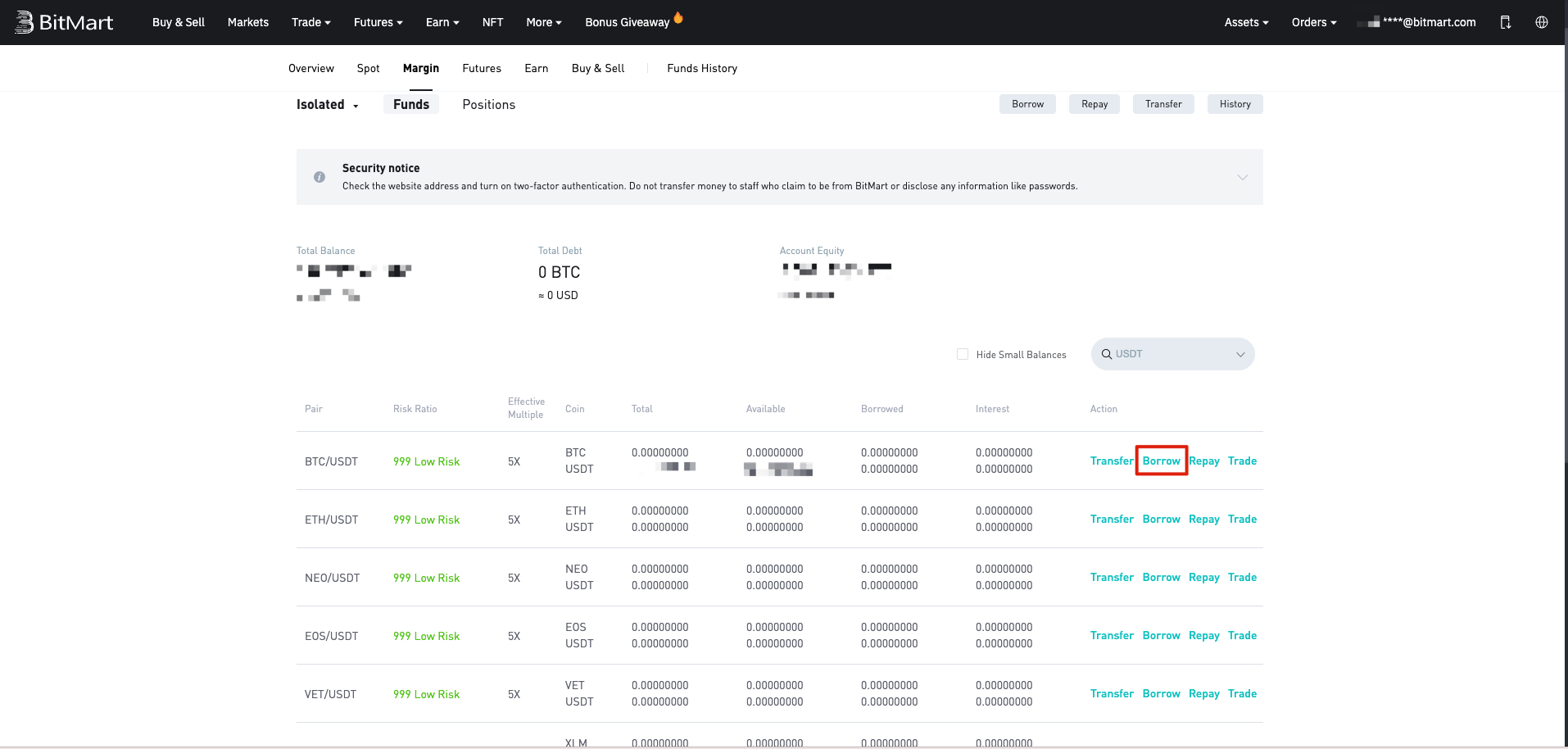Click Transfer for ETH/USDT
This screenshot has width=1568, height=749.
click(x=1112, y=519)
